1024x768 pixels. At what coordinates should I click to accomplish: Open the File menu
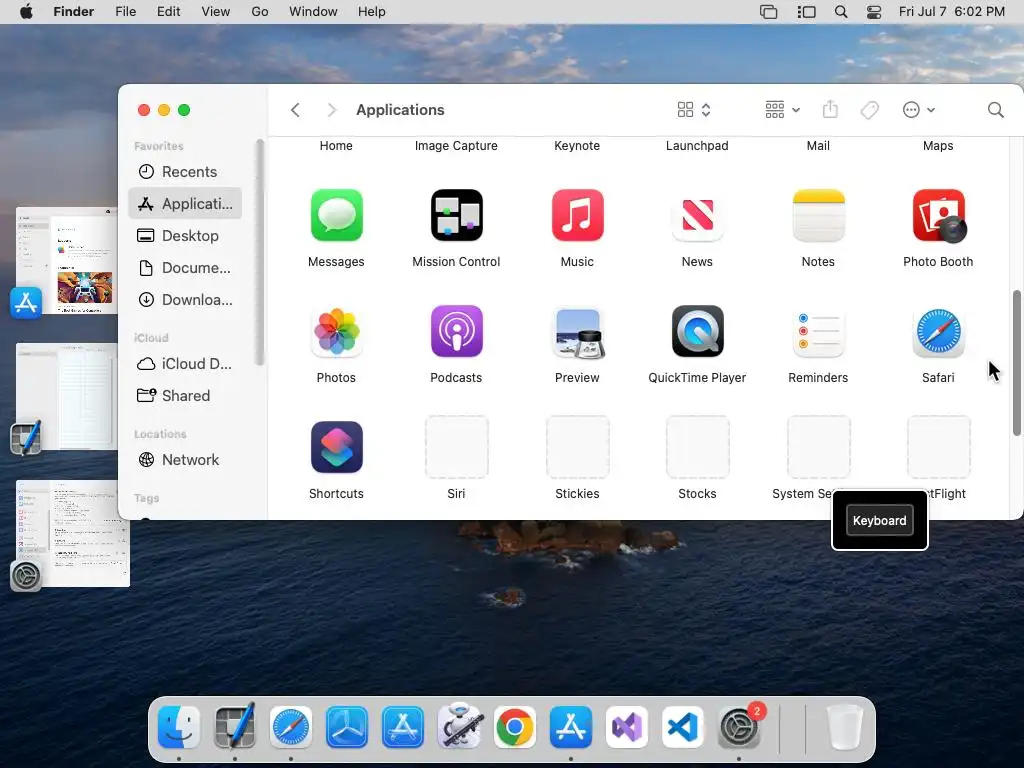pos(125,12)
